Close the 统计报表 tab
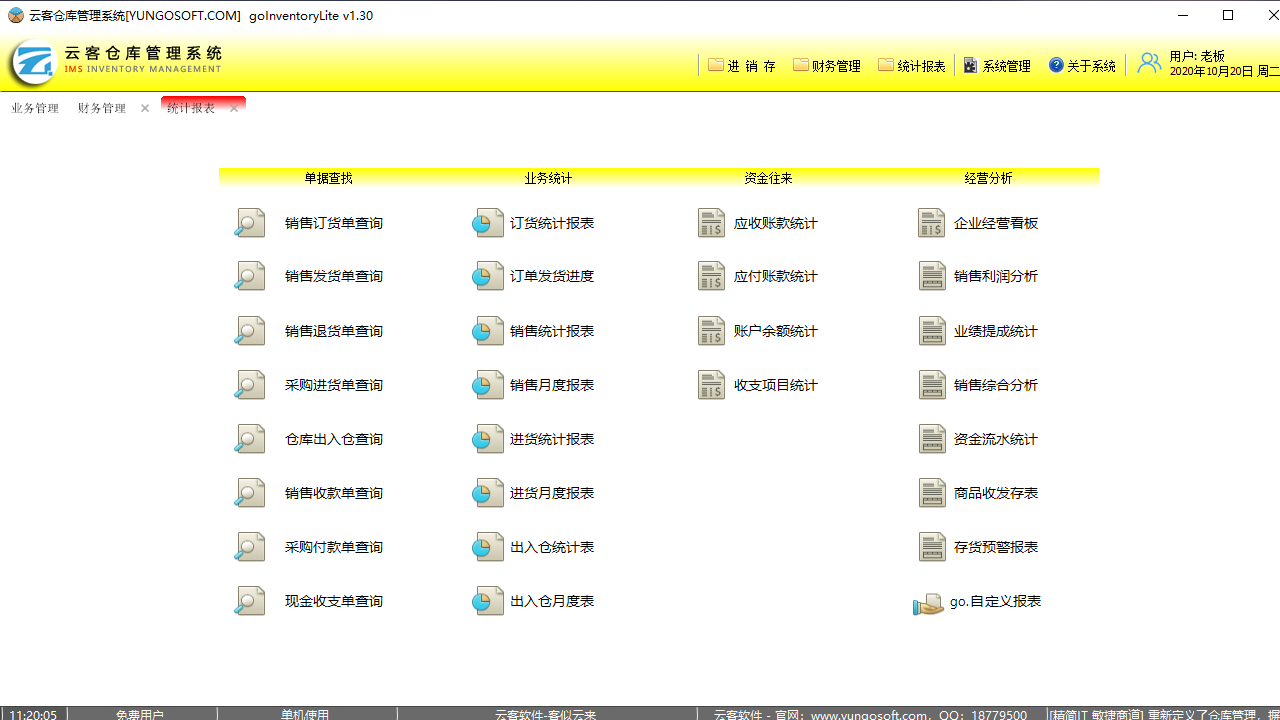This screenshot has height=720, width=1280. point(234,107)
